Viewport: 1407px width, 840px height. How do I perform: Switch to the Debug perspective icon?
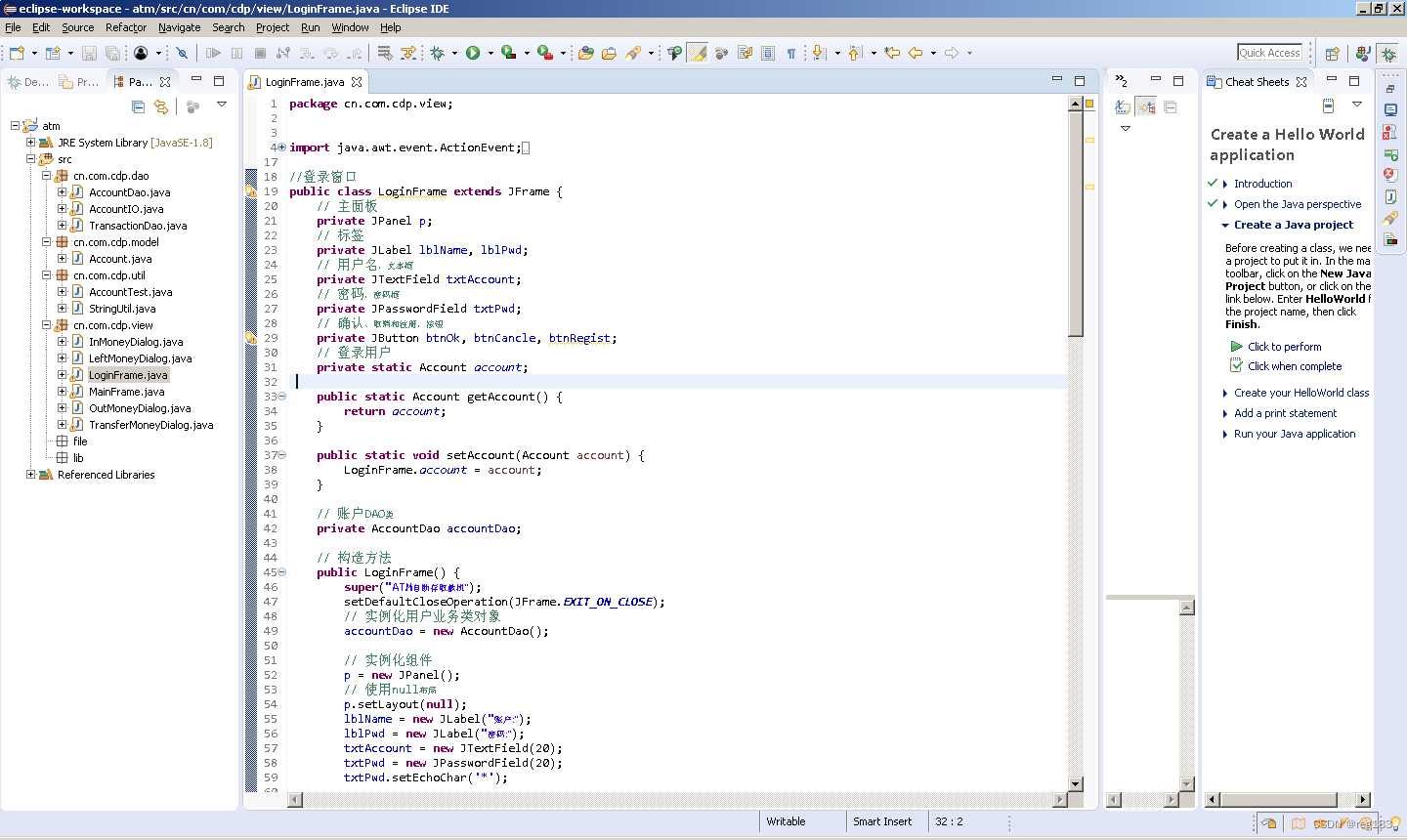(x=1388, y=54)
